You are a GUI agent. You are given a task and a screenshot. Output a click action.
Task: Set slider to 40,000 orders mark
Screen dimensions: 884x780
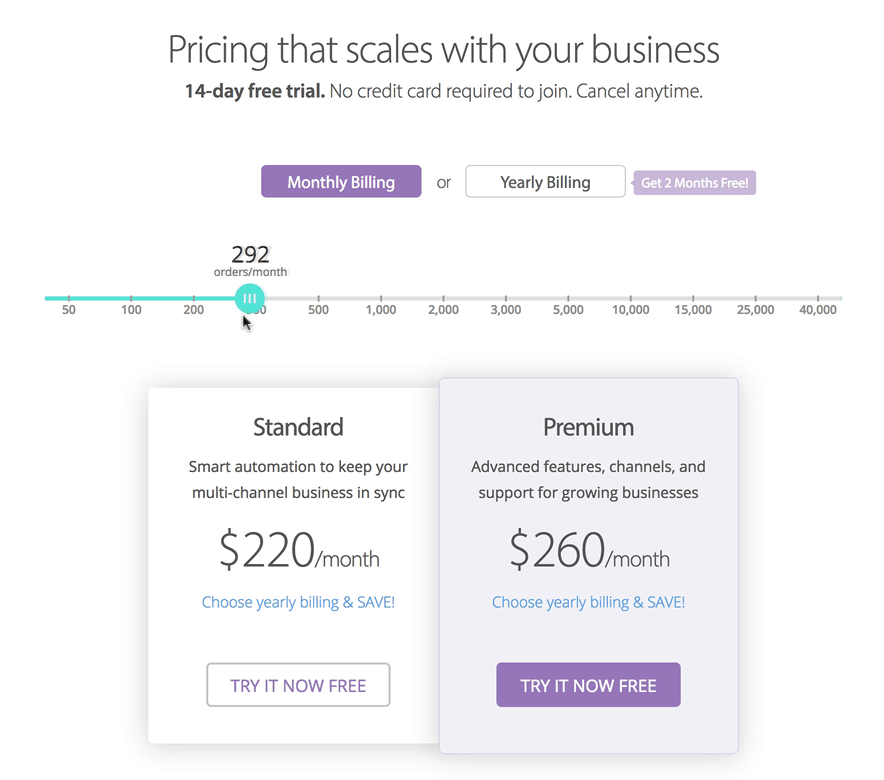pos(817,298)
